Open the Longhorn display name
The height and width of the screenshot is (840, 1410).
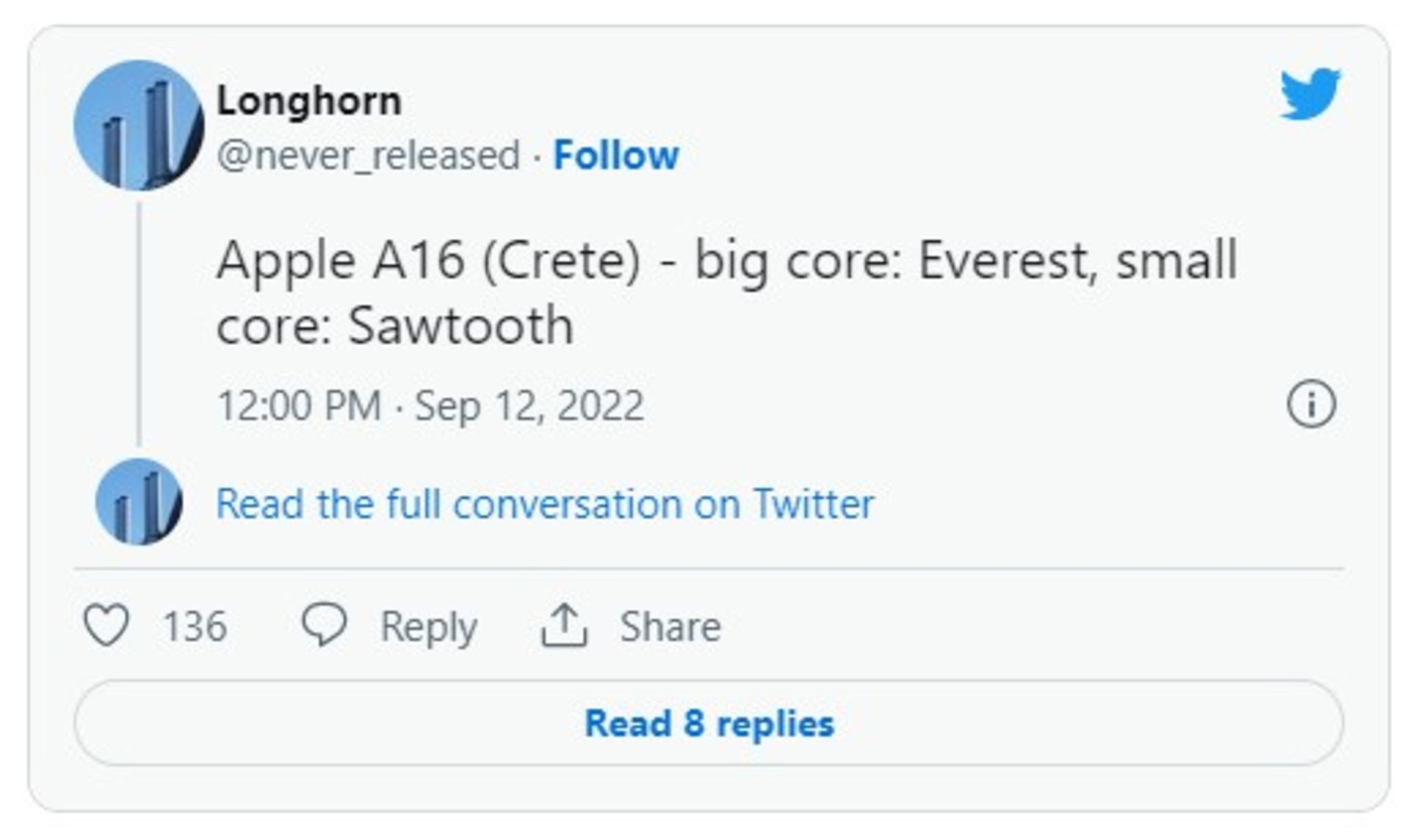coord(309,101)
